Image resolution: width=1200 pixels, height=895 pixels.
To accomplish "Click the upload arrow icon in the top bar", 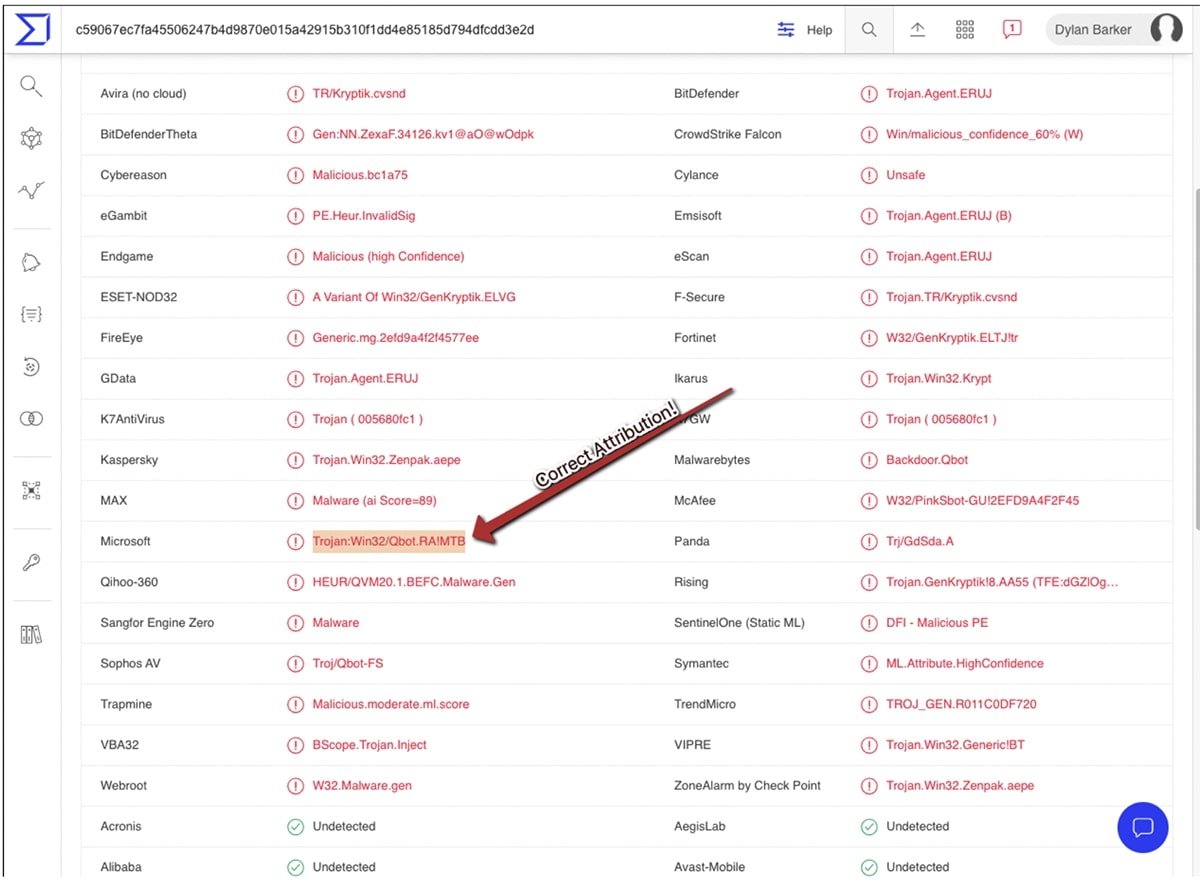I will pos(917,30).
